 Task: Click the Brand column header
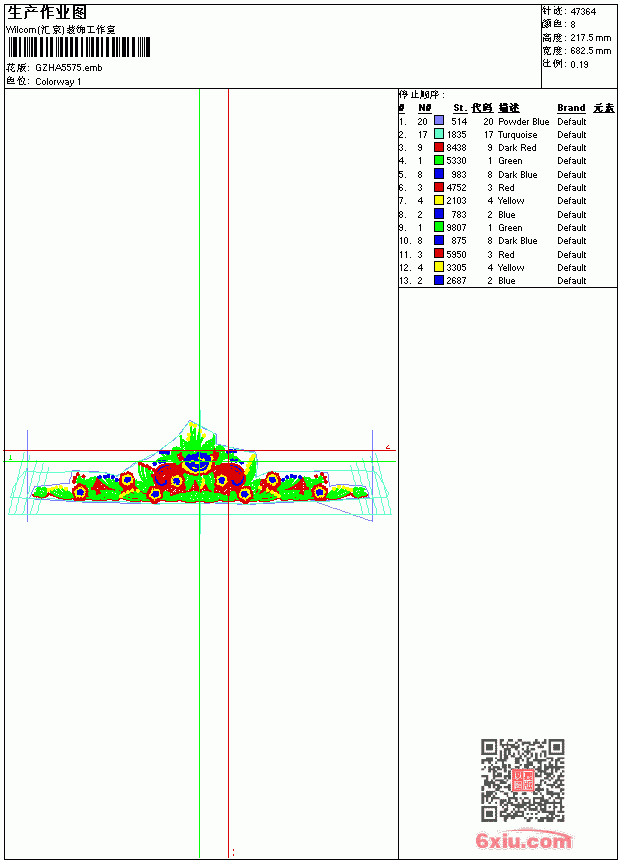point(571,108)
